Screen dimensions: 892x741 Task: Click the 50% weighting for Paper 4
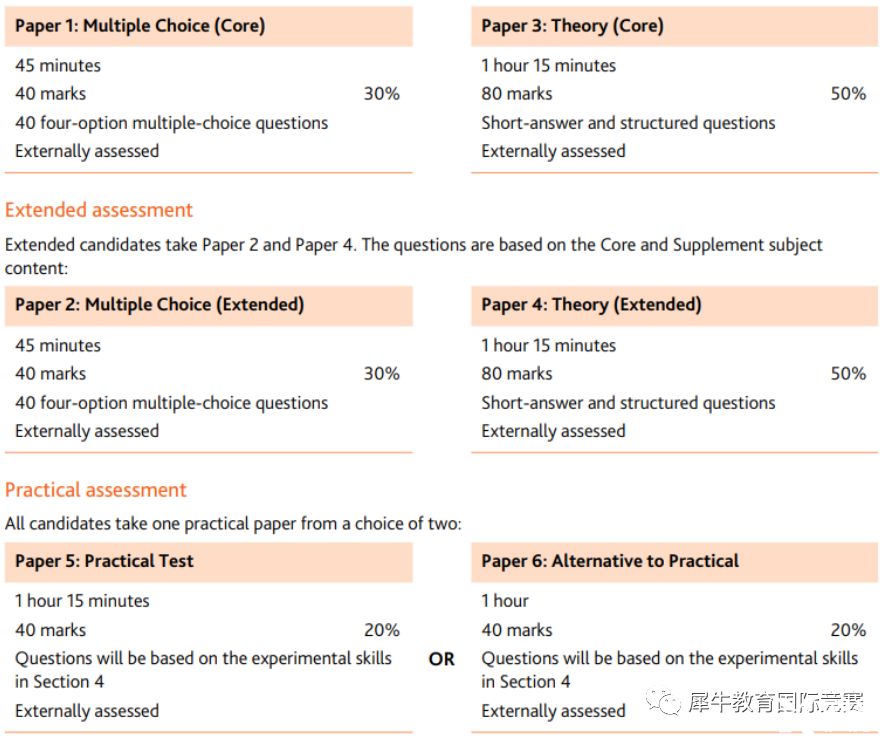tap(848, 374)
